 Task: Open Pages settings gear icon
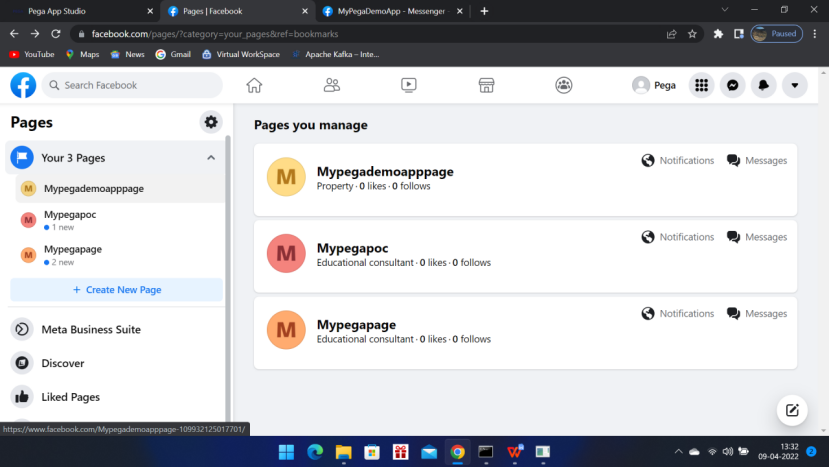(x=211, y=122)
